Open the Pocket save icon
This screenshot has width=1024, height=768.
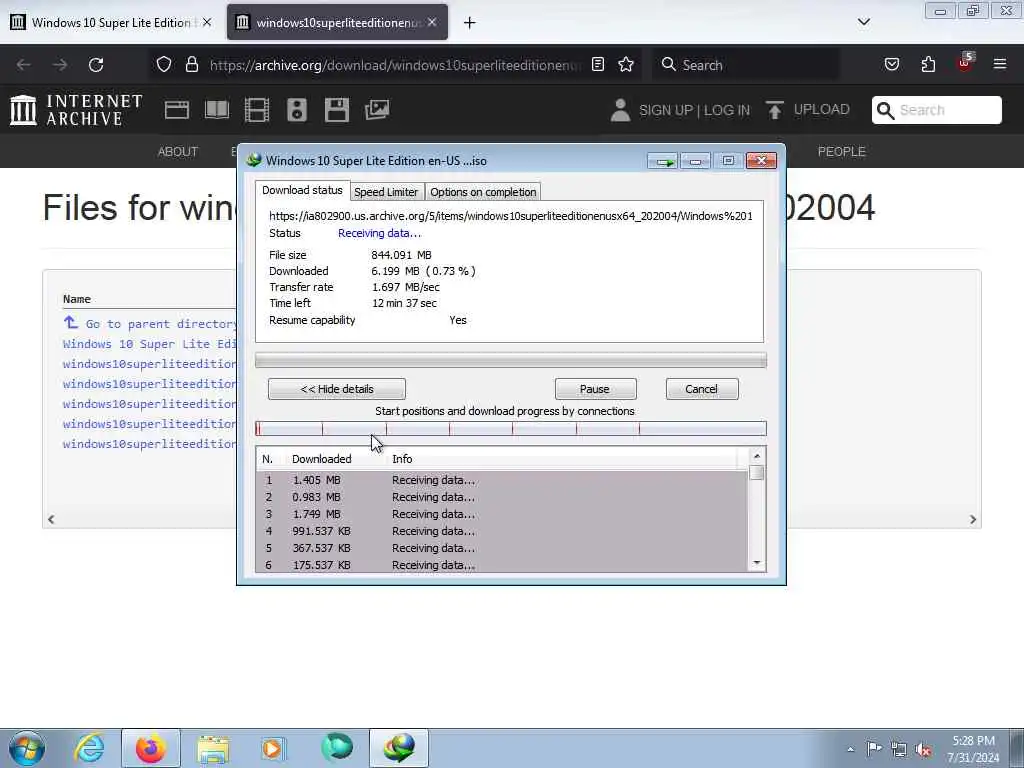pyautogui.click(x=891, y=64)
